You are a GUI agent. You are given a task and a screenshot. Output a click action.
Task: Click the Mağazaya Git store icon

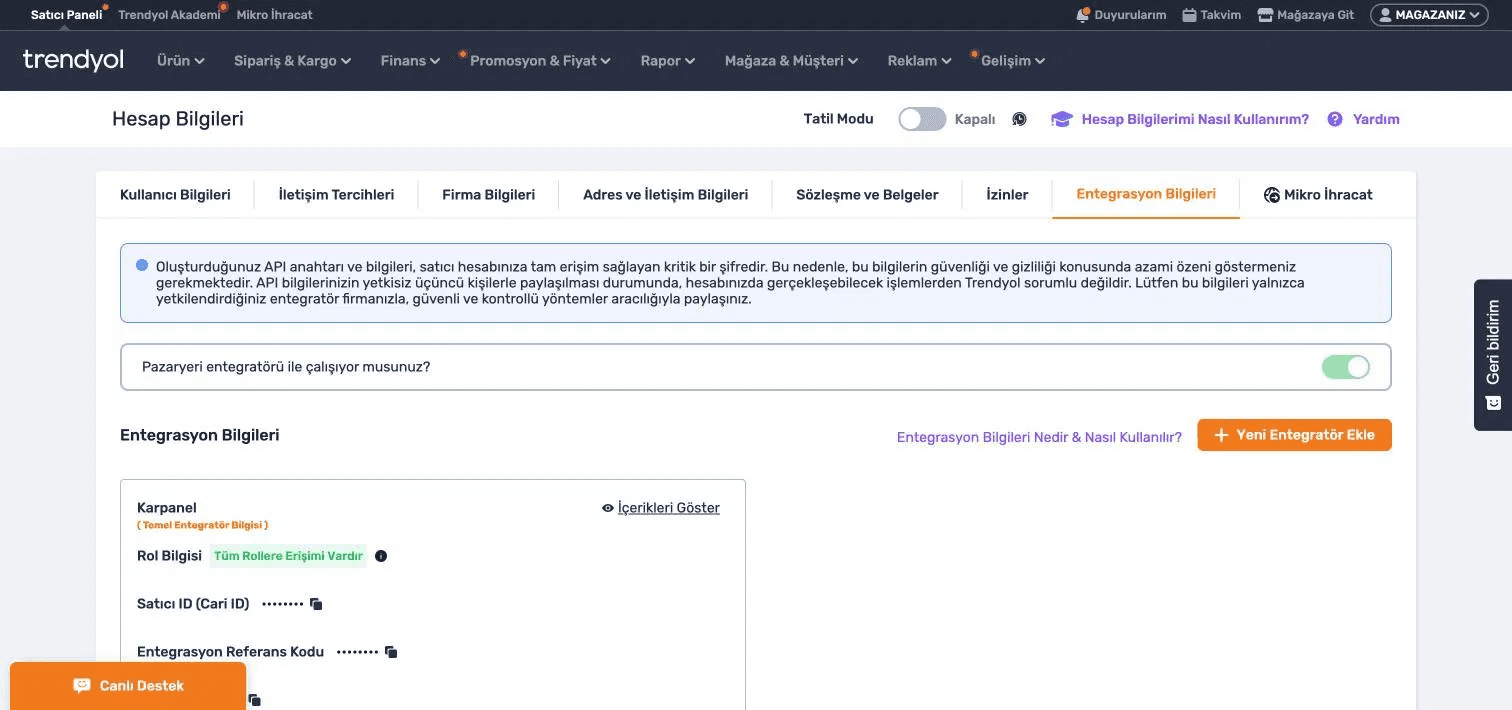pyautogui.click(x=1265, y=15)
